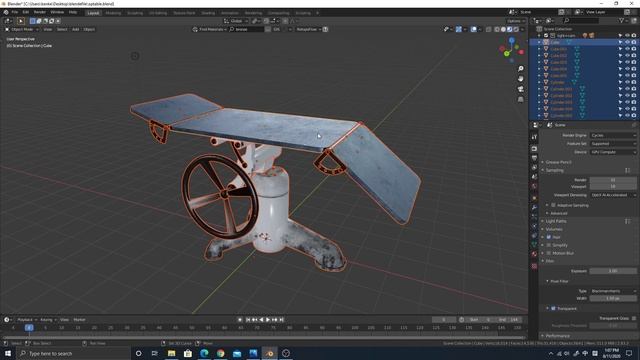This screenshot has width=640, height=360.
Task: Enable the Simplify checkbox
Action: point(549,245)
